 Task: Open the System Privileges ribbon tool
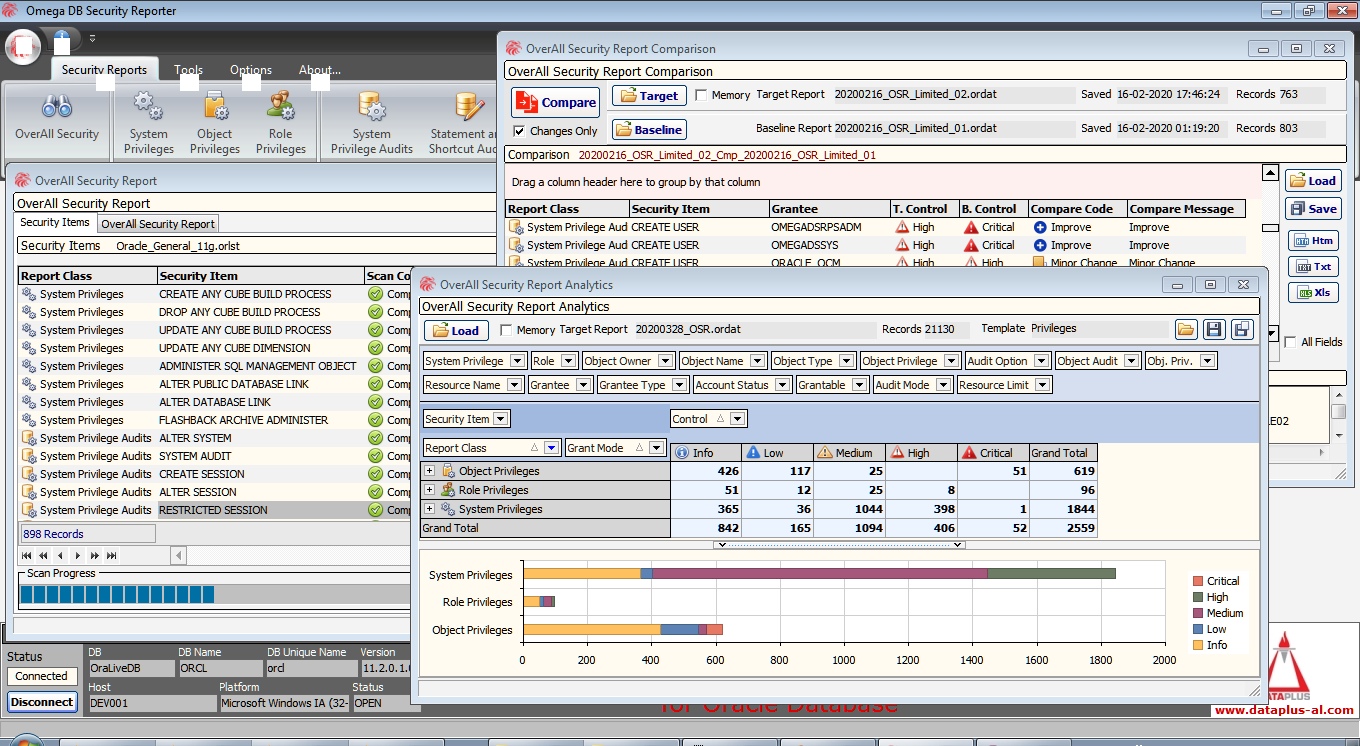coord(149,124)
